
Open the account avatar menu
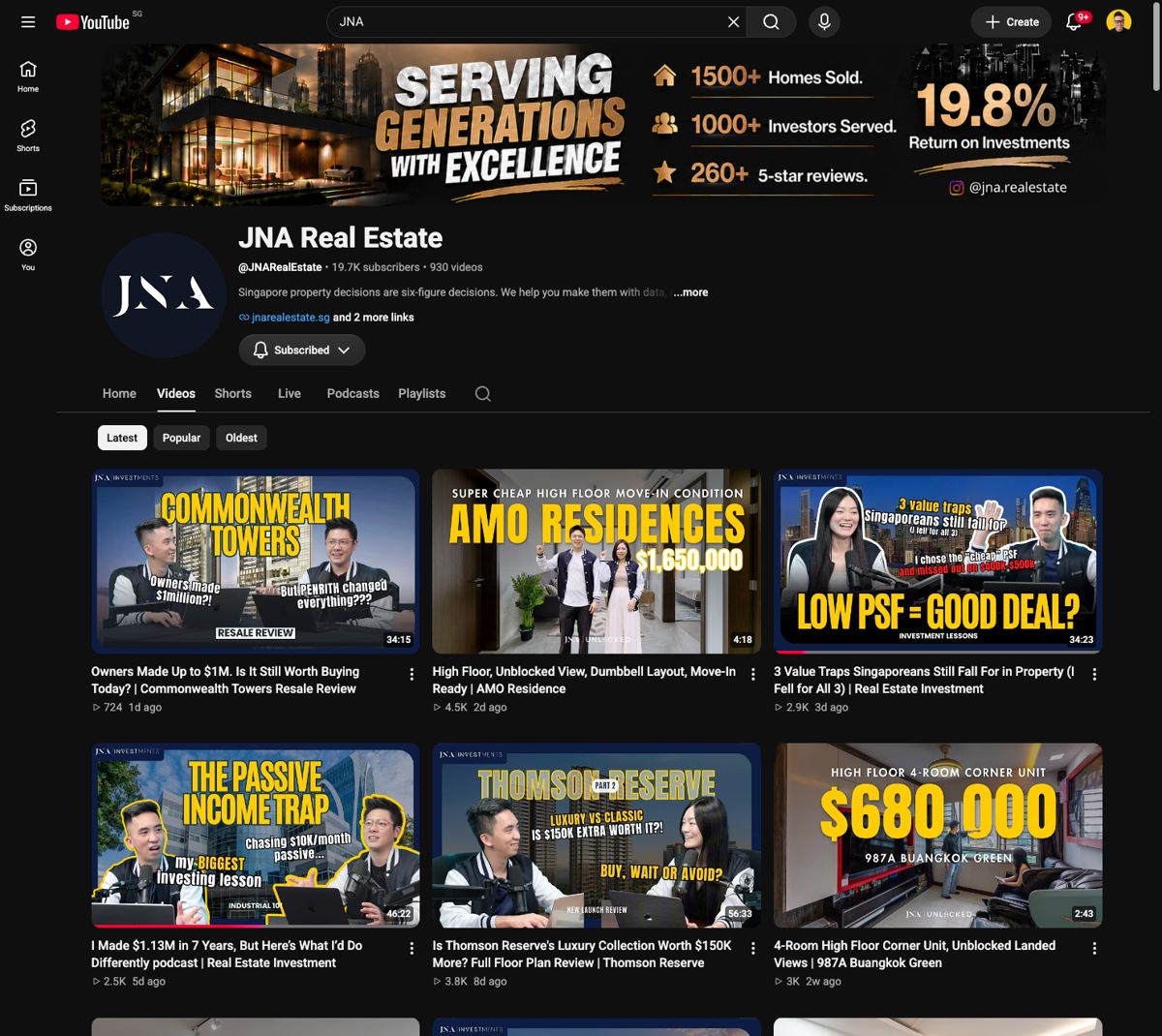point(1118,21)
